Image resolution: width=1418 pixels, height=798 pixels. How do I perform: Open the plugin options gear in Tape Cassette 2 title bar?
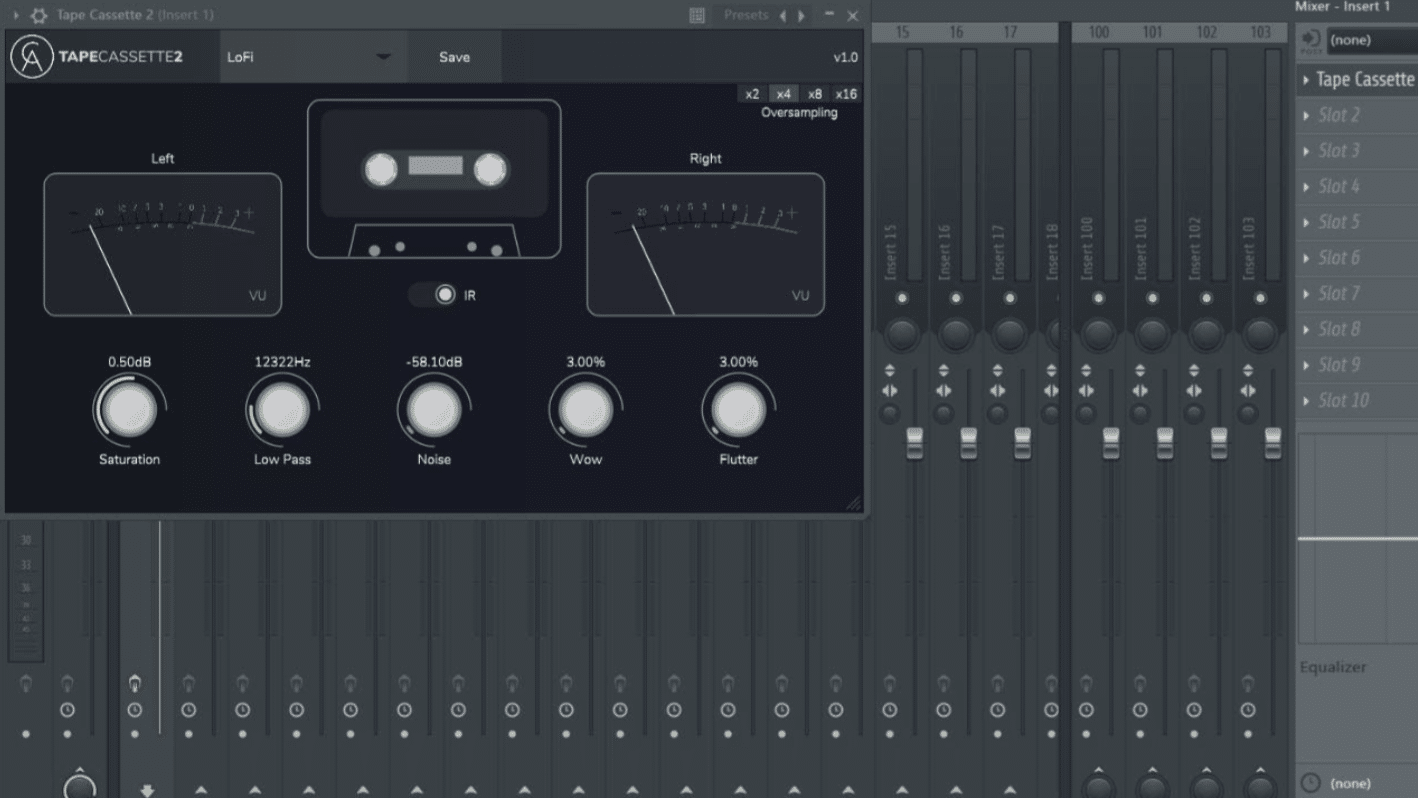[x=39, y=16]
